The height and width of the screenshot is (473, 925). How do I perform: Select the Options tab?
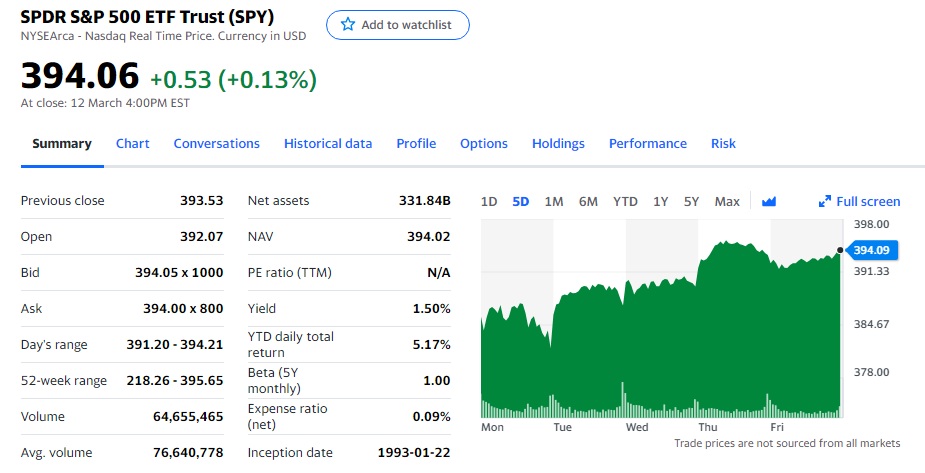coord(484,144)
